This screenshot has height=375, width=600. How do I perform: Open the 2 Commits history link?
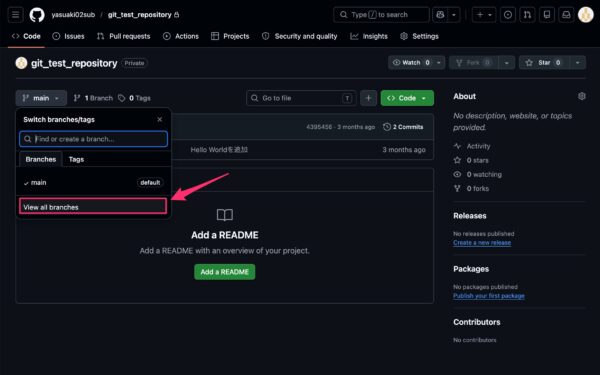[403, 127]
